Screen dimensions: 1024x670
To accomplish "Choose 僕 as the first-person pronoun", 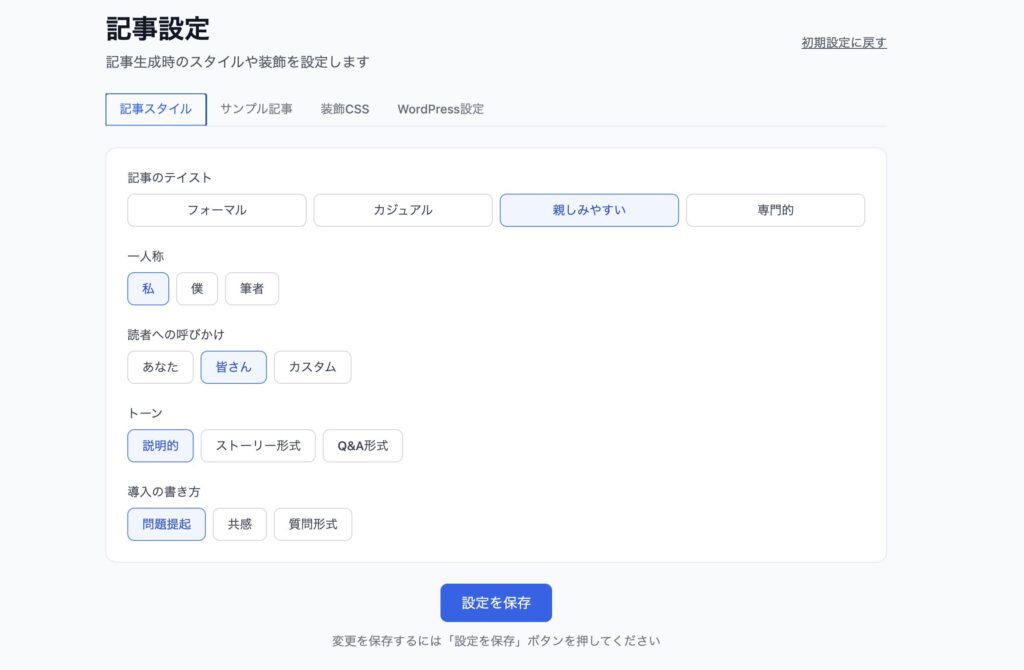I will (x=197, y=288).
